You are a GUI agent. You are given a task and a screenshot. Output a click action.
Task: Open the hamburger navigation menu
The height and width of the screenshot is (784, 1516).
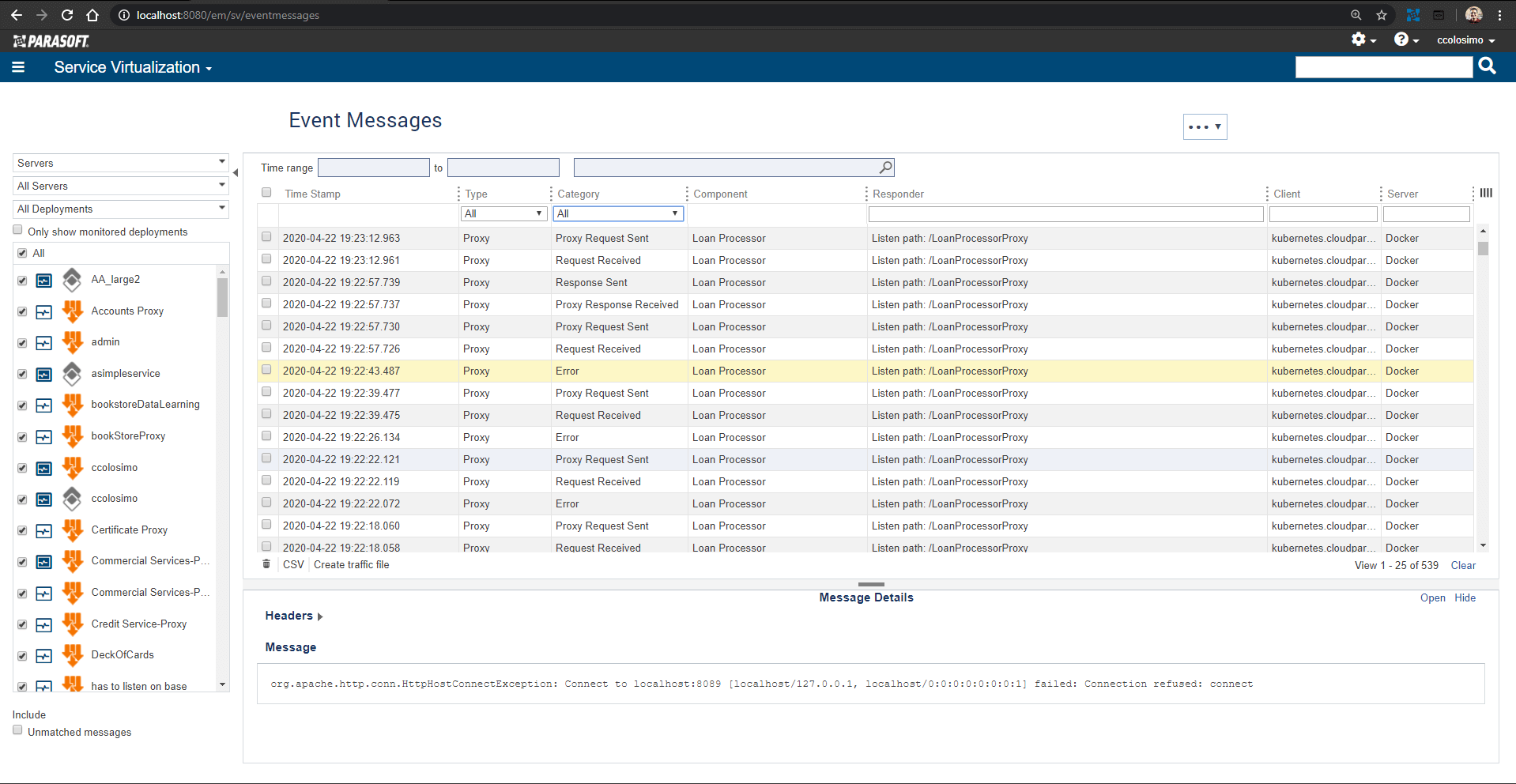point(18,67)
